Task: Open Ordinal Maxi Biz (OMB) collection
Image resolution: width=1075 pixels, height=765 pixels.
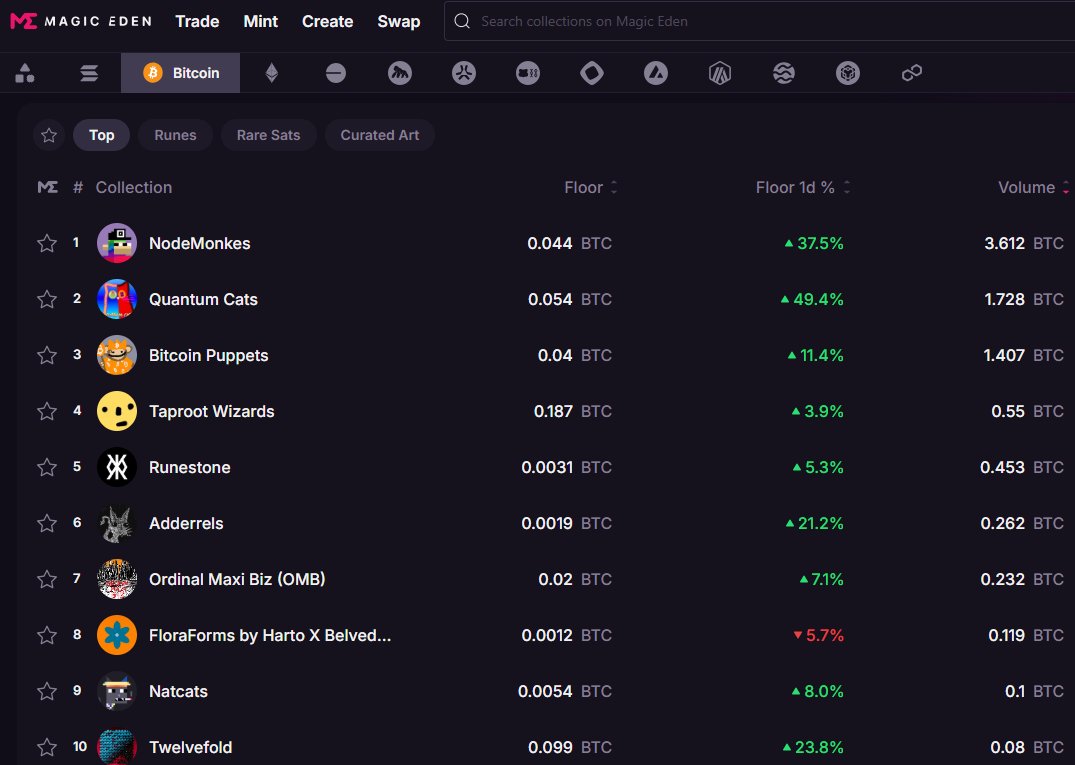Action: coord(237,579)
